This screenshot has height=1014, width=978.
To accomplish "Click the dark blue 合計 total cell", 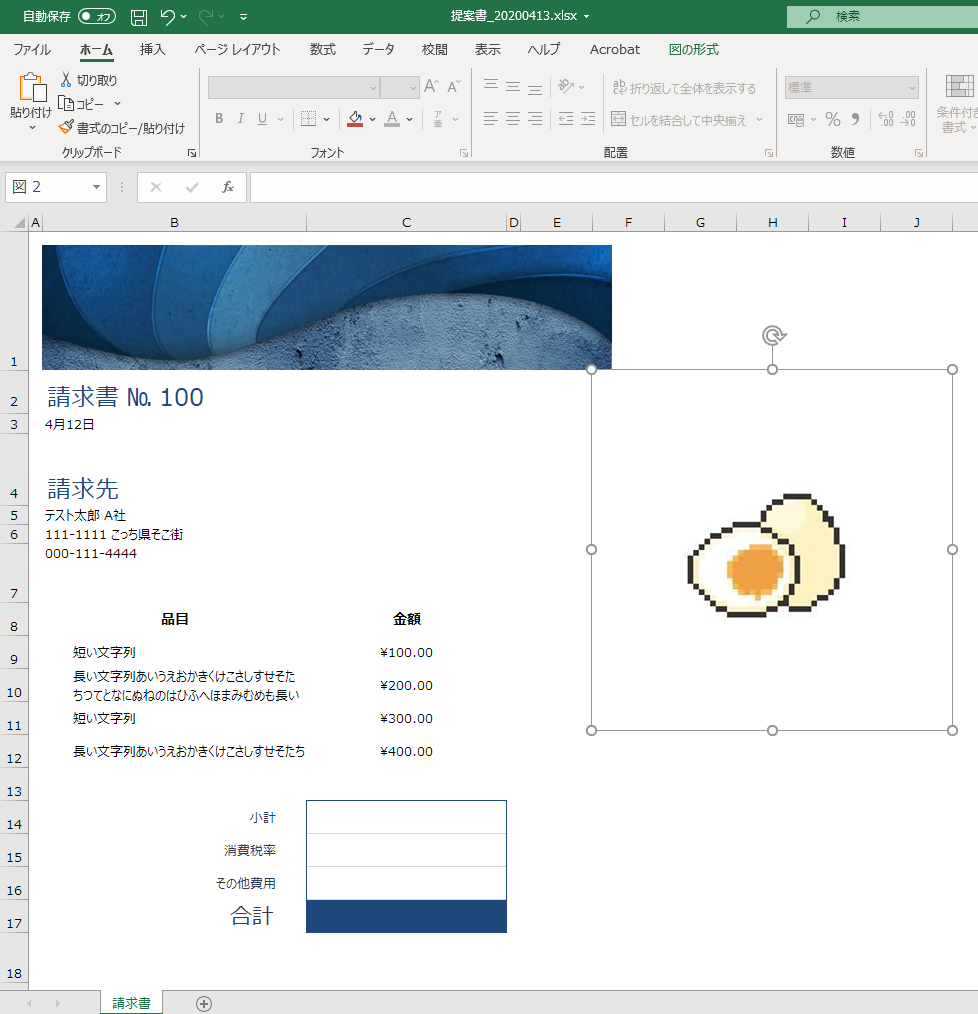I will click(406, 916).
